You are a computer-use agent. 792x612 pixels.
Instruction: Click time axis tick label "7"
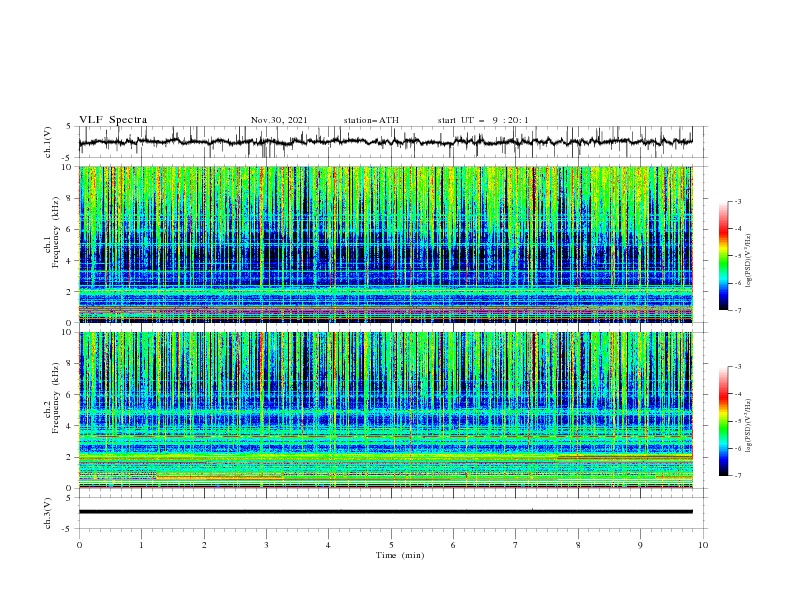[516, 545]
